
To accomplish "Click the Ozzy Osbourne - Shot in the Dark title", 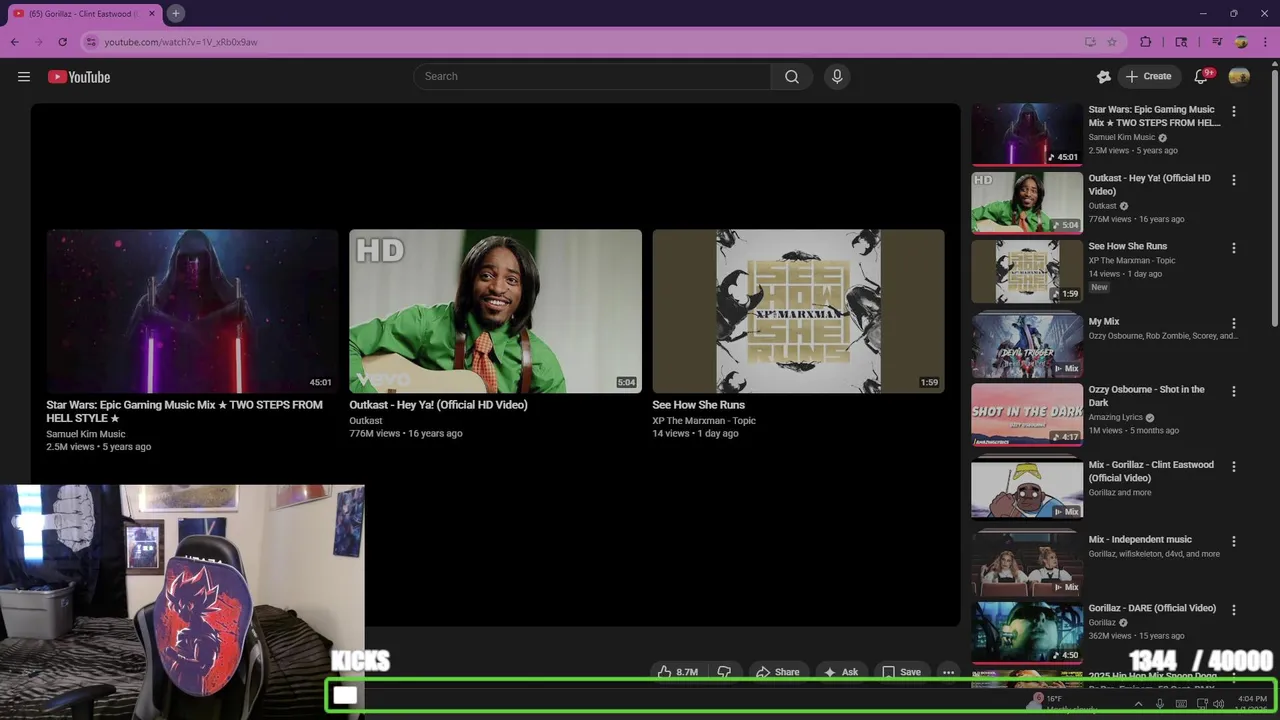I will pos(1147,396).
